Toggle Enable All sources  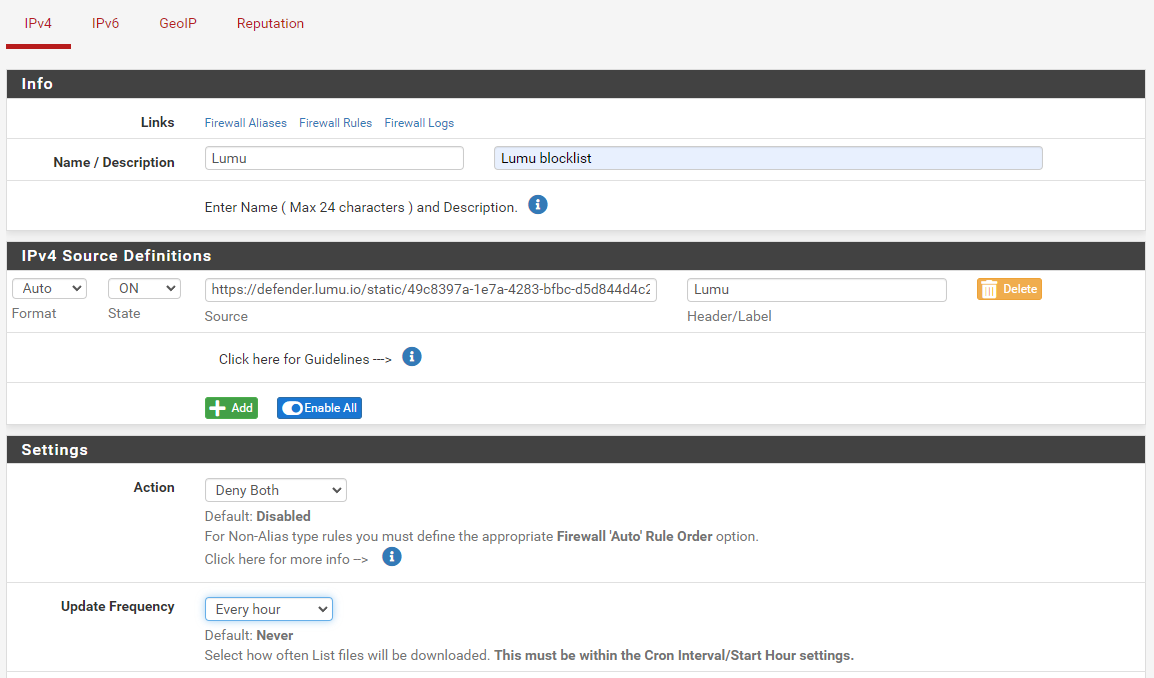point(319,408)
